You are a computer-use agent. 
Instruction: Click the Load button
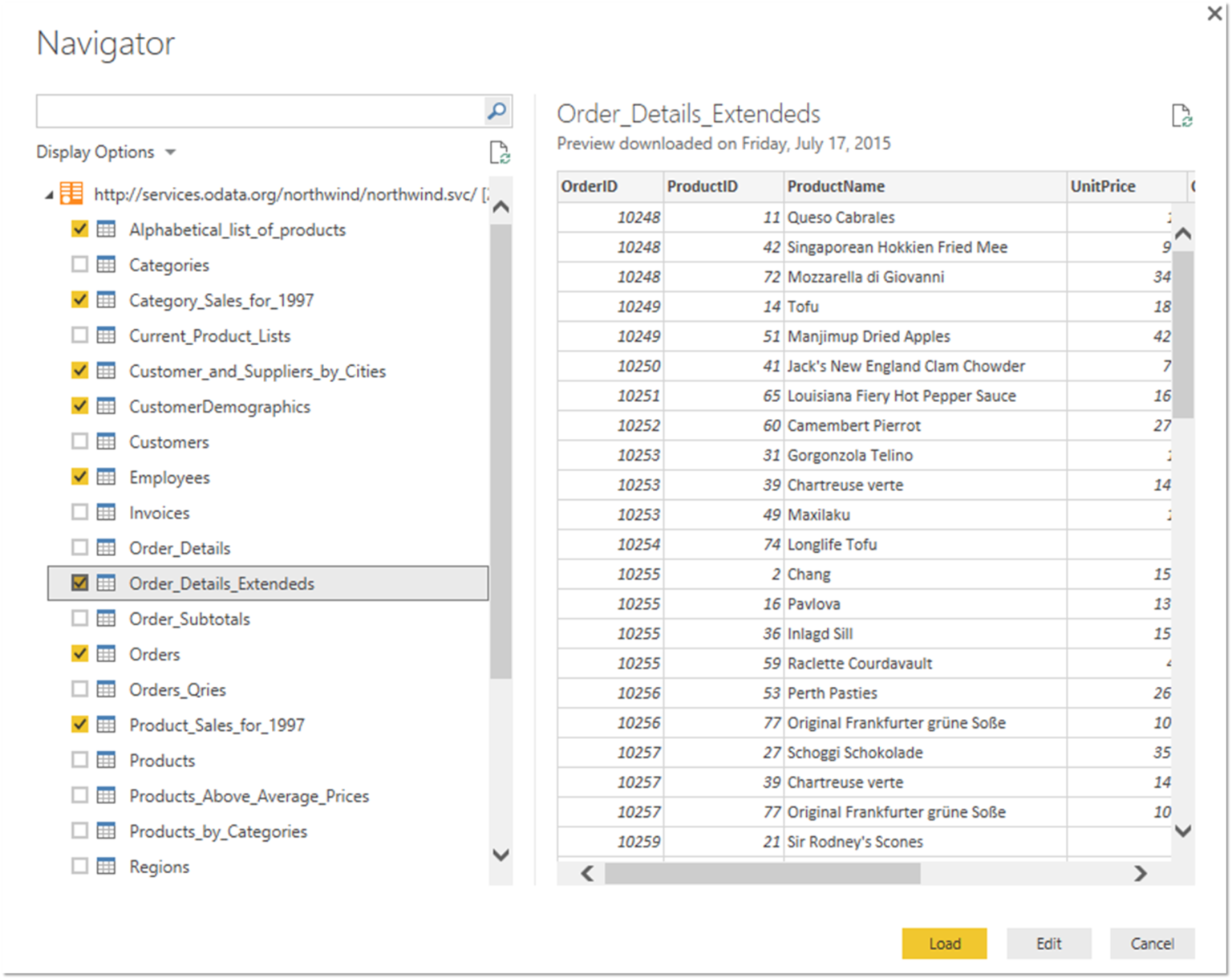click(x=944, y=943)
